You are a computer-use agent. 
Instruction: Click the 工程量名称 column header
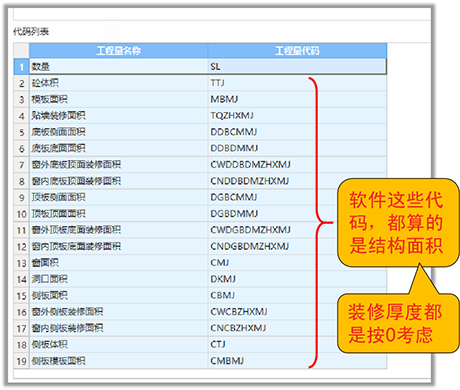(119, 51)
